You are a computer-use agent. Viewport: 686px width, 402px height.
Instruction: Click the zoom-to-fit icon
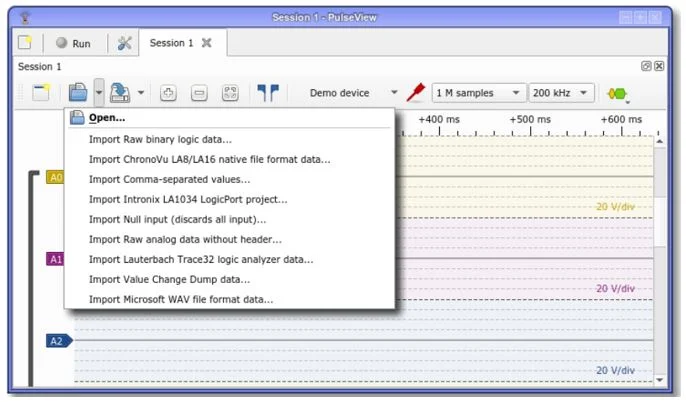230,93
